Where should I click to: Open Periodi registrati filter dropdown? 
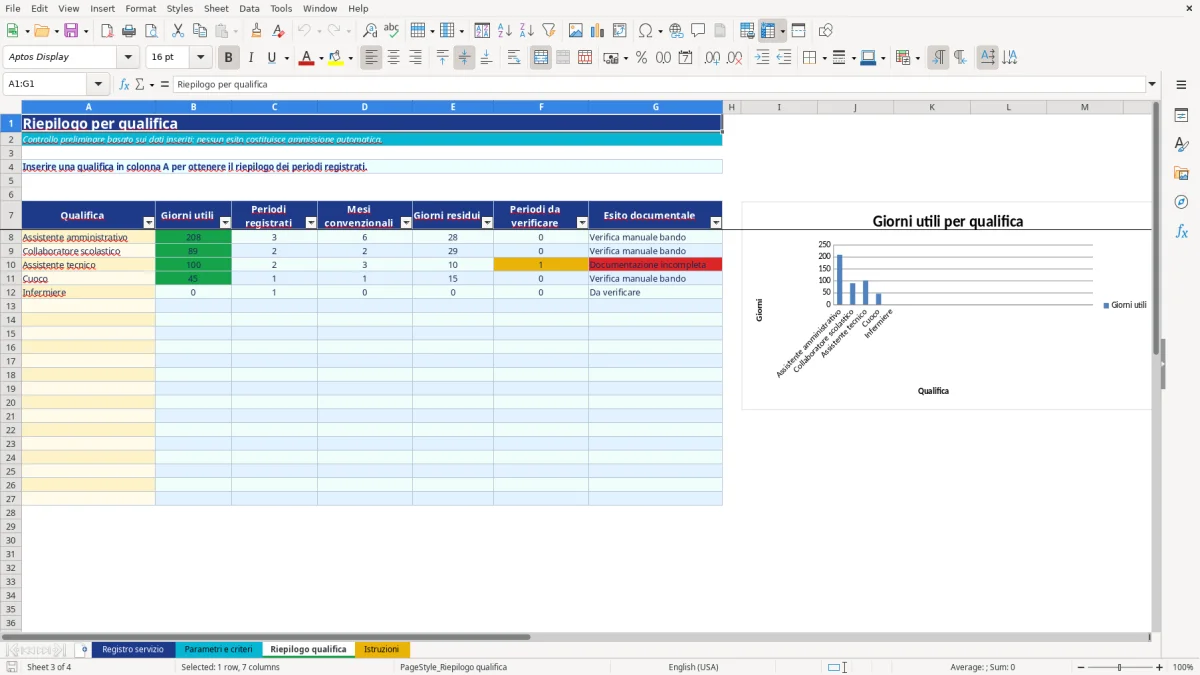(x=311, y=223)
